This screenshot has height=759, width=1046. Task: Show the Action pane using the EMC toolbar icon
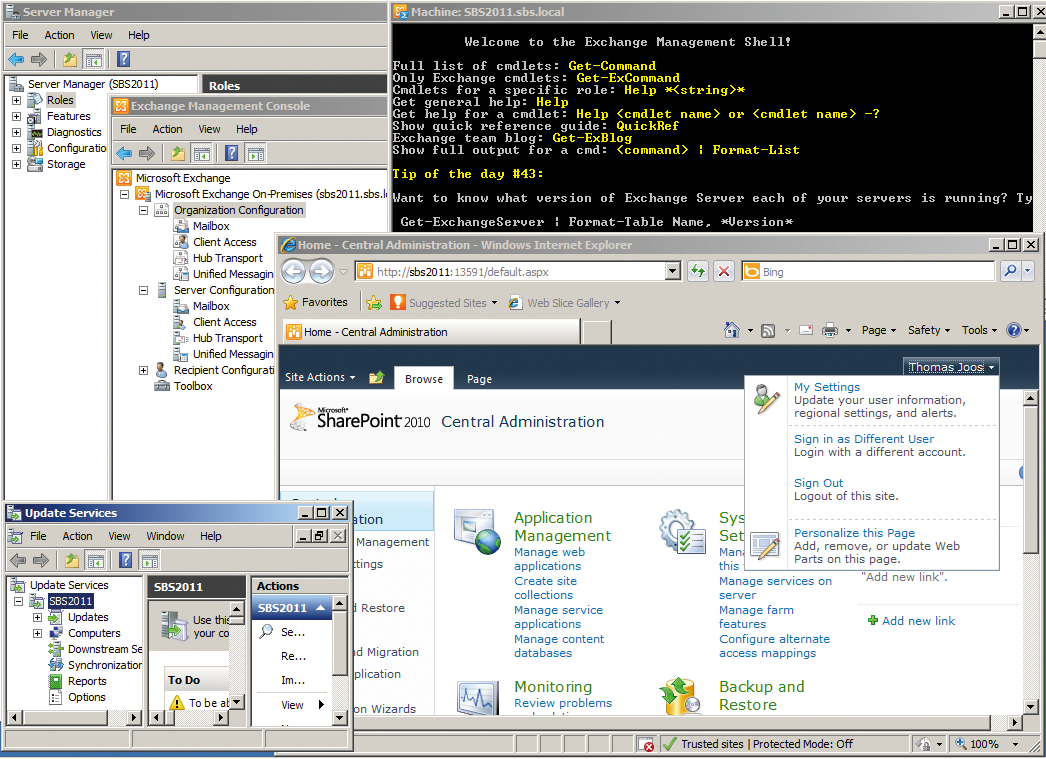tap(255, 152)
